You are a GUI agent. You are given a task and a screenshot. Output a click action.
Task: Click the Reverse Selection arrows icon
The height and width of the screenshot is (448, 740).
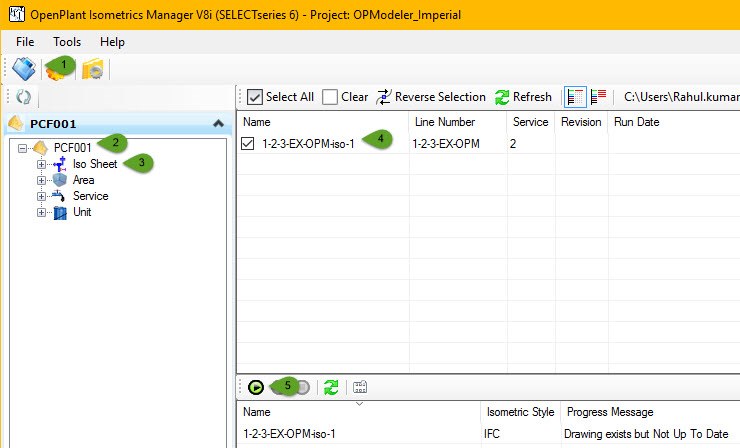pyautogui.click(x=384, y=97)
